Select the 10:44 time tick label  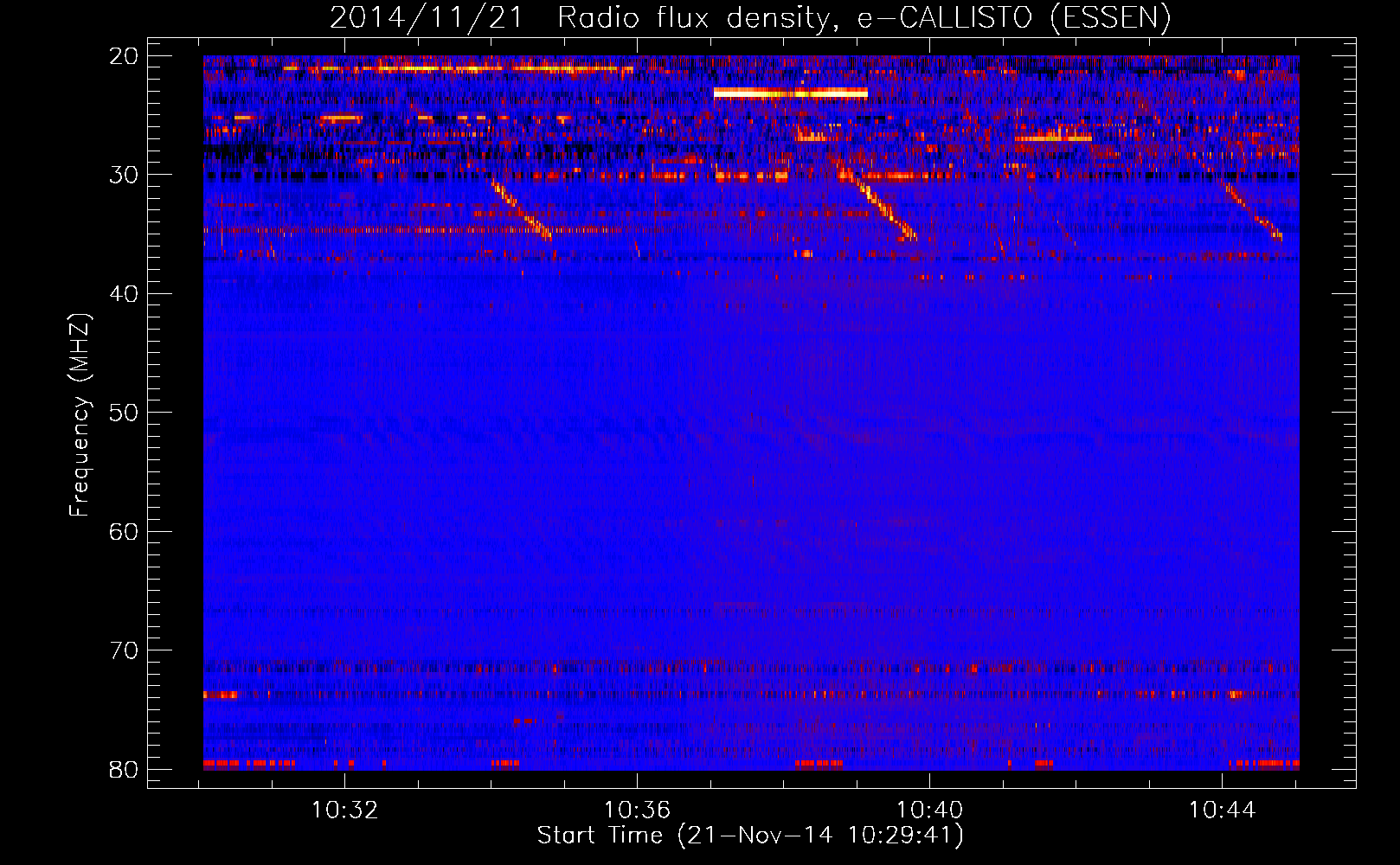click(x=1222, y=811)
